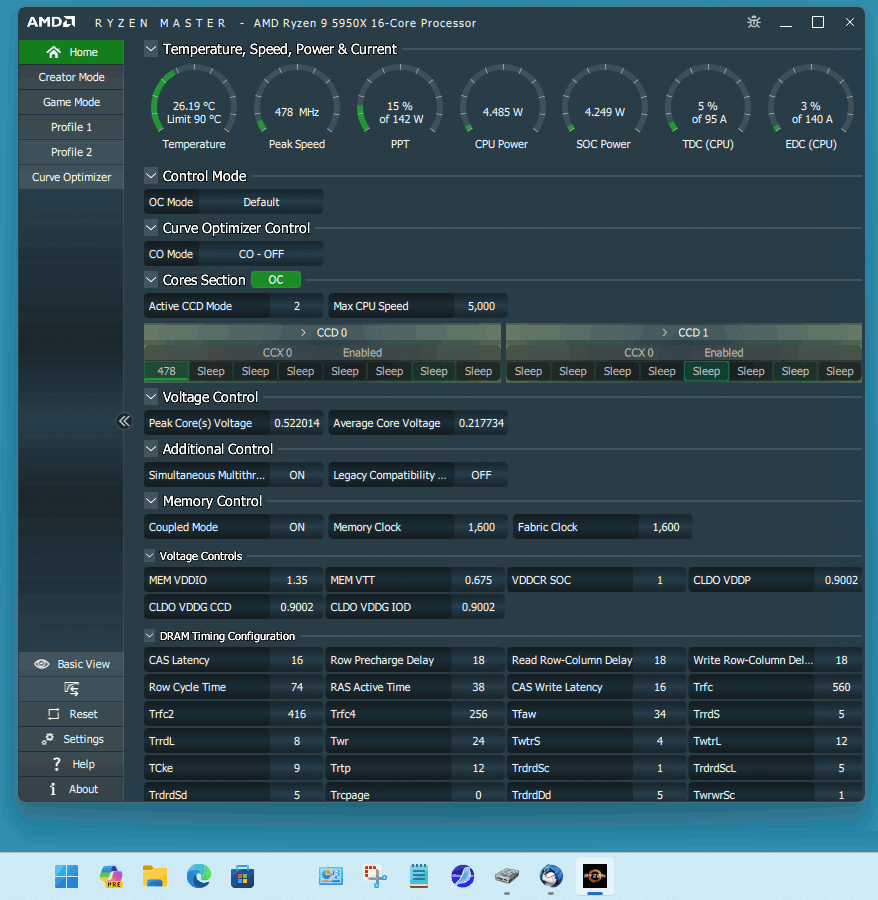Click CCD 1 CCX 0 Enabled status
Image resolution: width=878 pixels, height=900 pixels.
click(x=724, y=352)
